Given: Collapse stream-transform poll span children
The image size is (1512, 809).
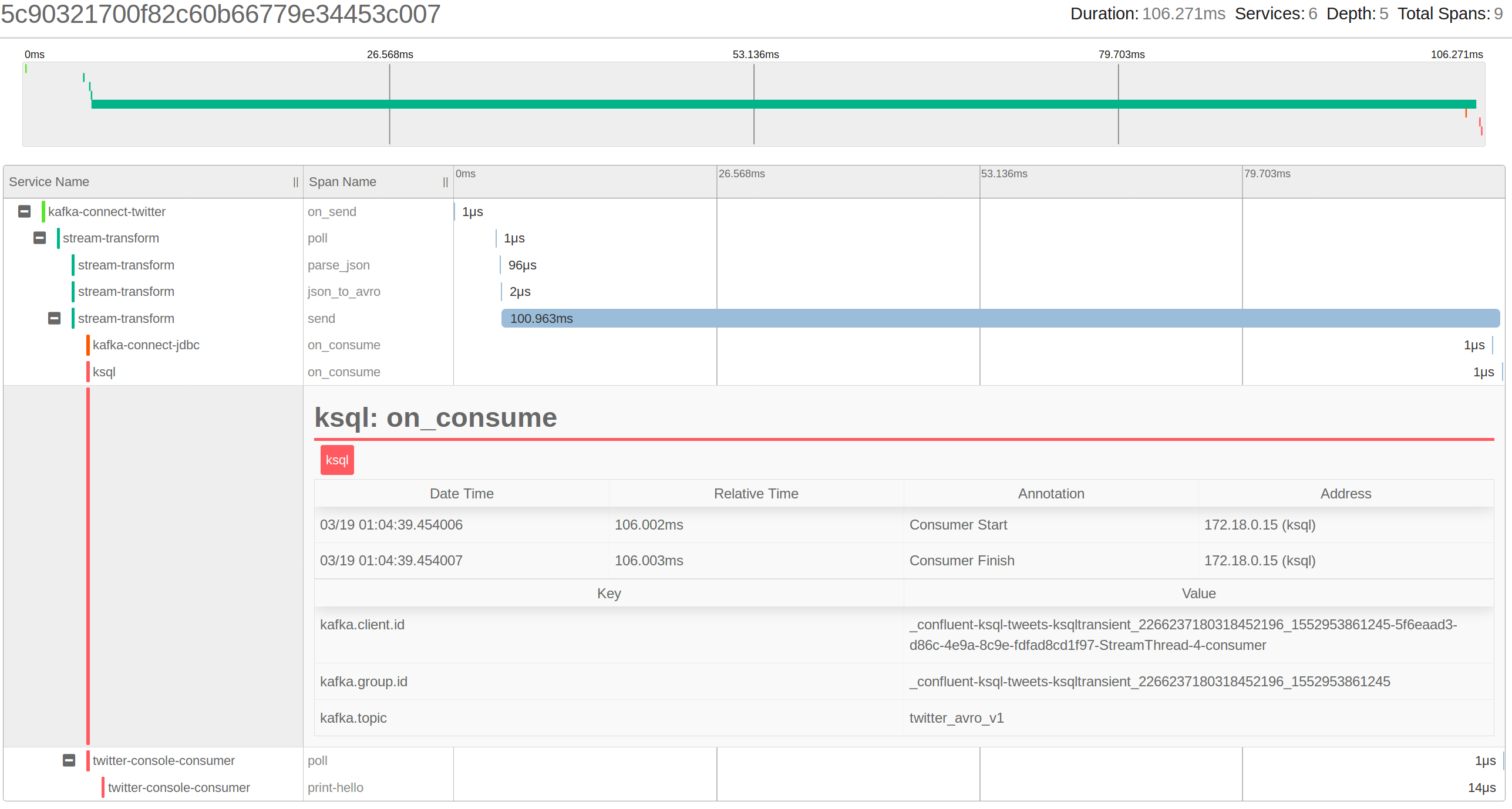Looking at the screenshot, I should tap(39, 238).
